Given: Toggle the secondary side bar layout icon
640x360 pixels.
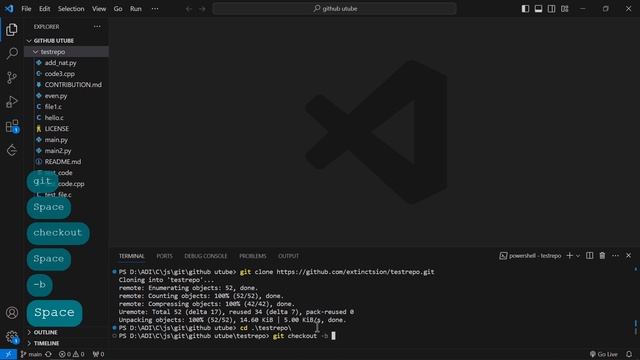Looking at the screenshot, I should (551, 9).
